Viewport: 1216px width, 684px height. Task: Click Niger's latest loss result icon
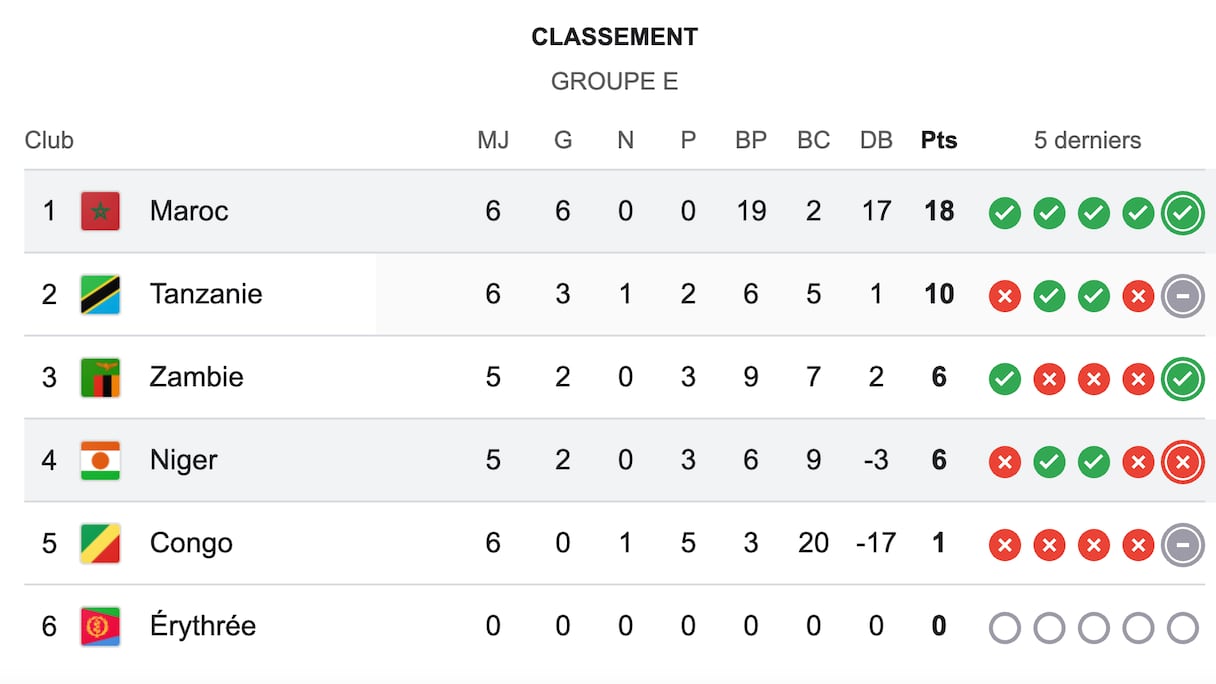pos(1182,461)
